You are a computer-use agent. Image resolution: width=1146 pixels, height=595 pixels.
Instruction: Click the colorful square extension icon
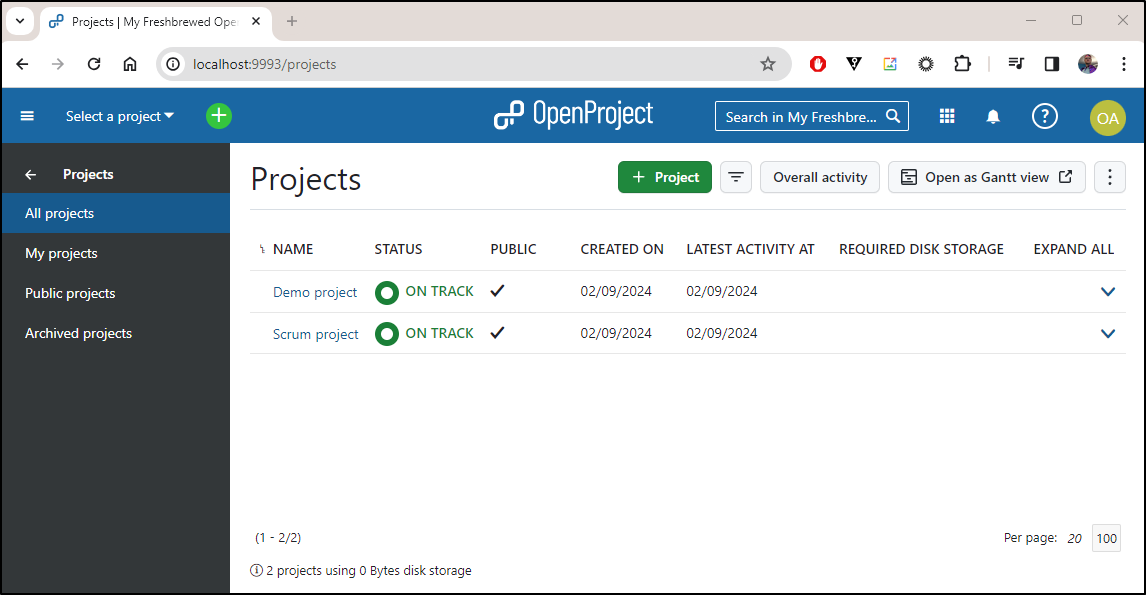(x=889, y=64)
